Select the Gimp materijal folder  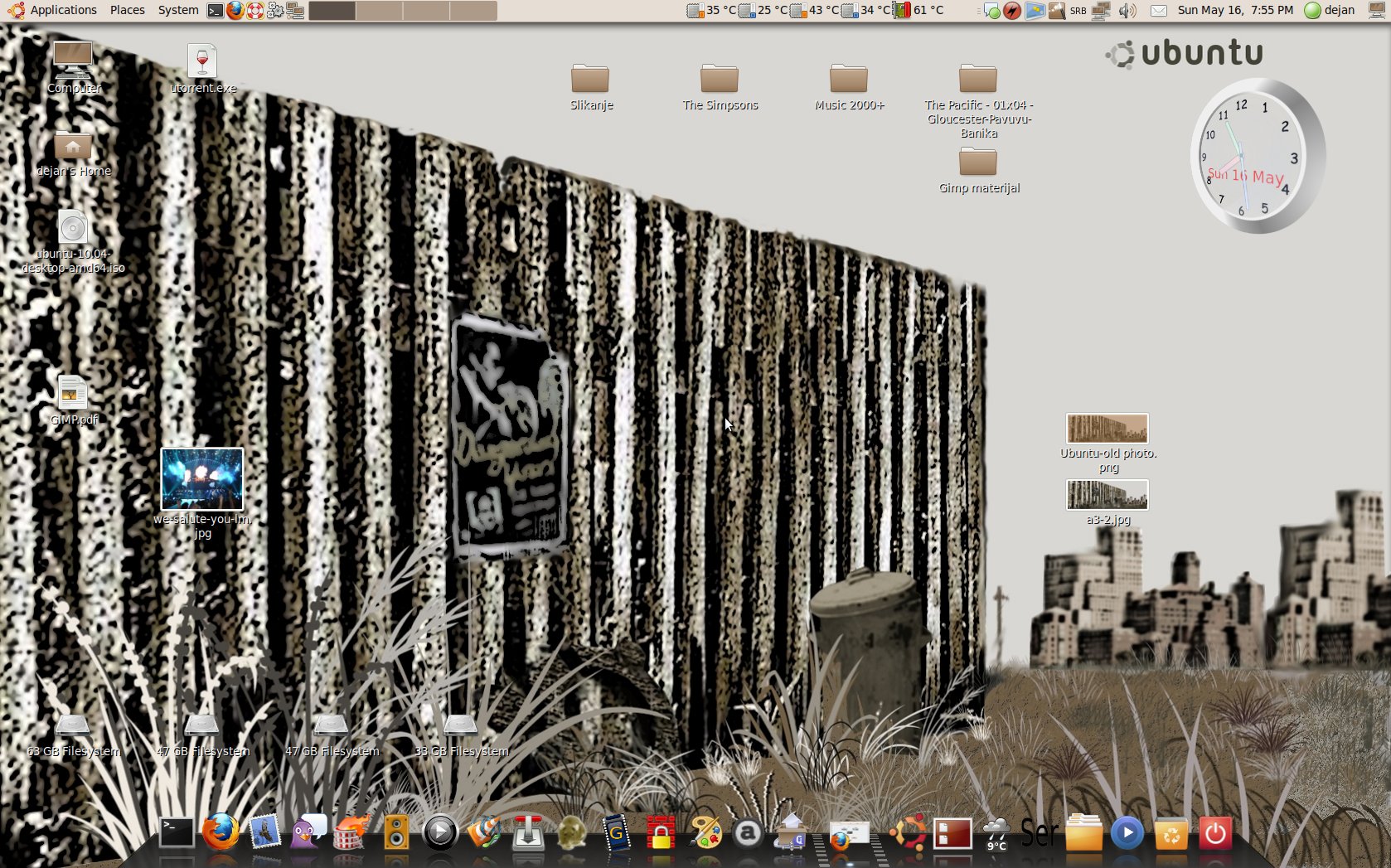pos(979,170)
